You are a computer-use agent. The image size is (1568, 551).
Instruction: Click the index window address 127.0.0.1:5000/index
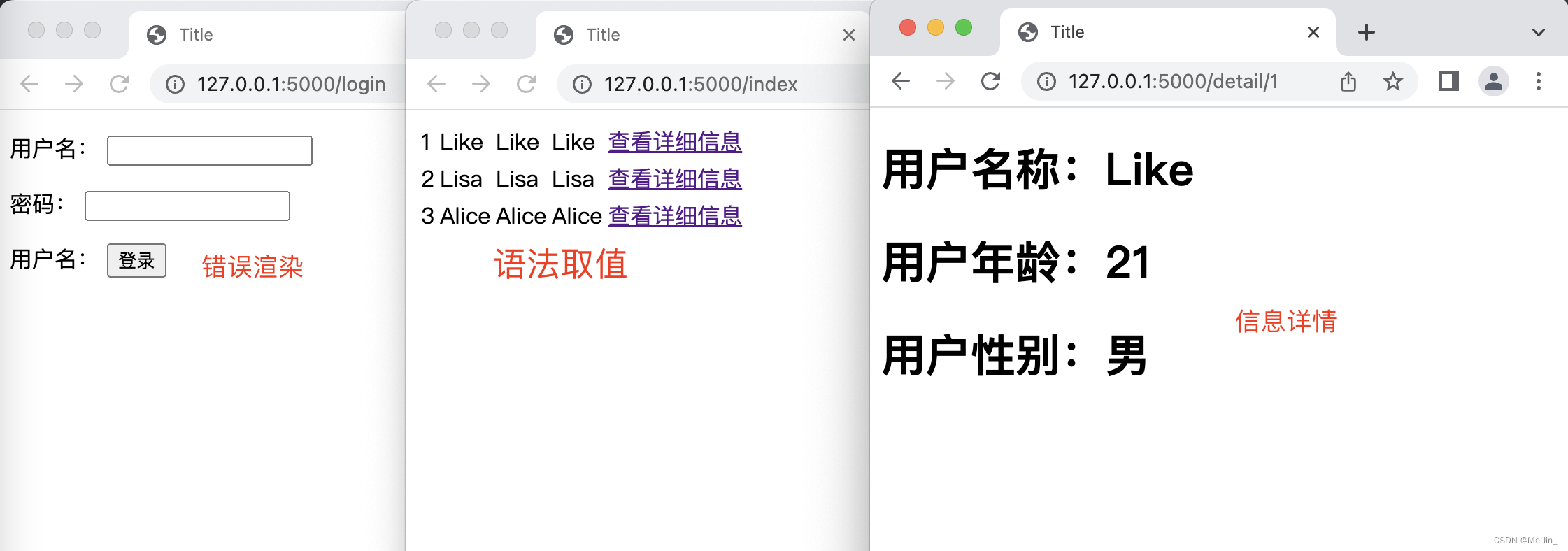(701, 85)
